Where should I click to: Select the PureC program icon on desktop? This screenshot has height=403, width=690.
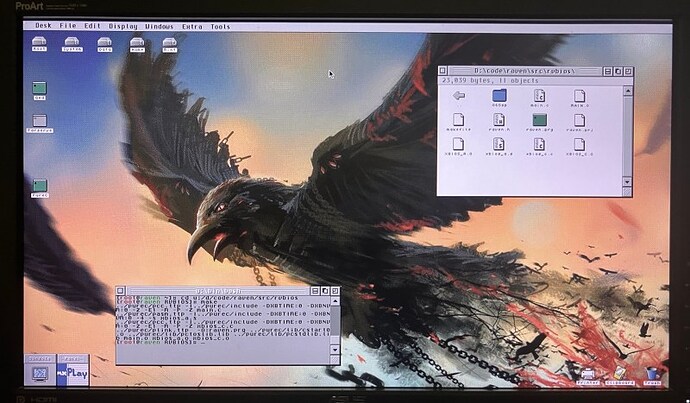(40, 188)
